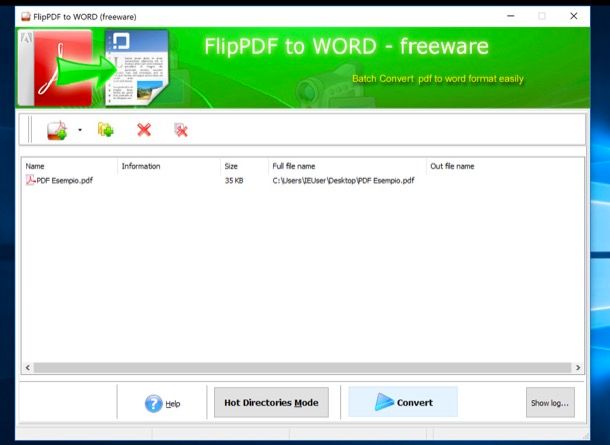Select the PDF Esempio.pdf file row
Screen dimensions: 610x445
(x=303, y=180)
